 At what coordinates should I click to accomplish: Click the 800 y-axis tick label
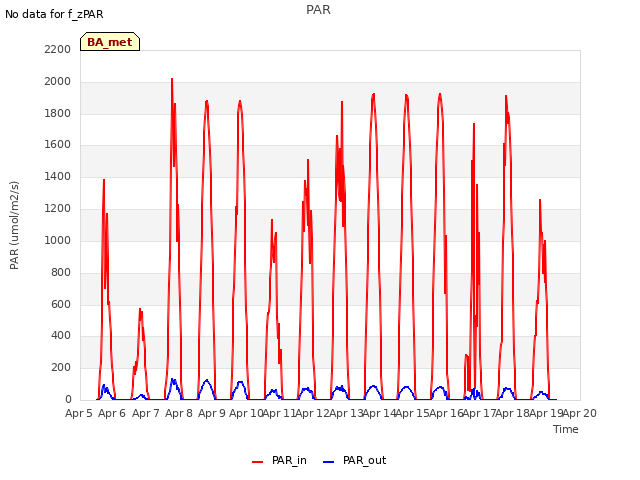[x=61, y=272]
